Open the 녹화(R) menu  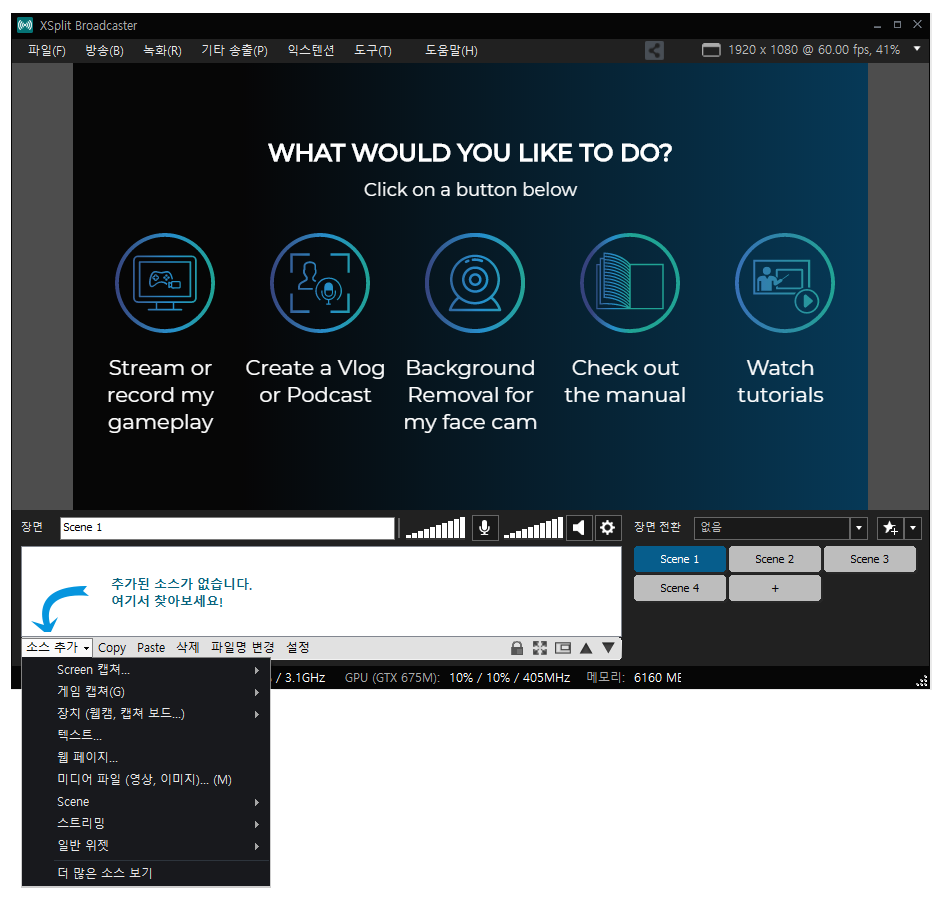162,50
